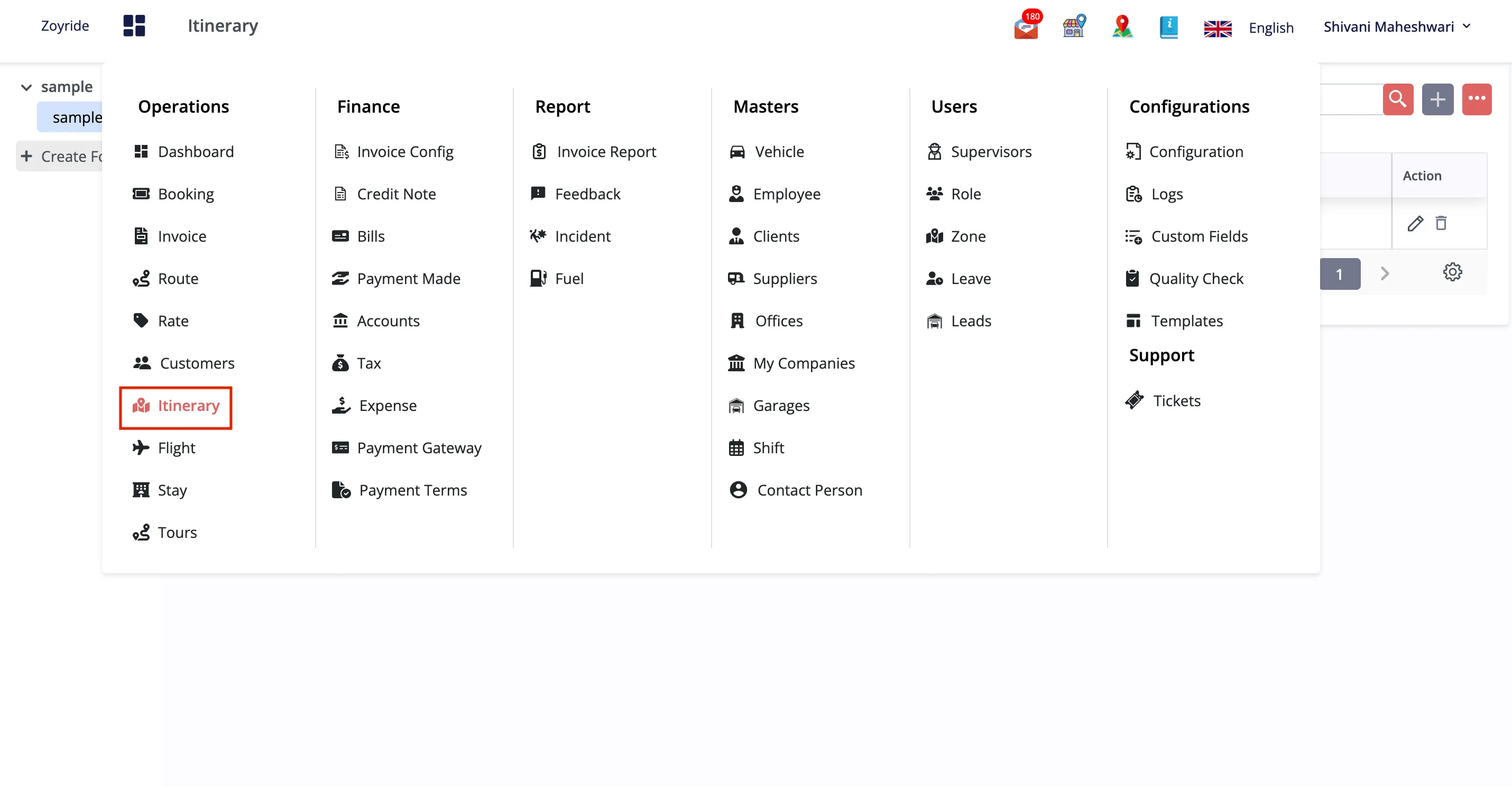
Task: Open My Companies menu item
Action: (x=792, y=363)
